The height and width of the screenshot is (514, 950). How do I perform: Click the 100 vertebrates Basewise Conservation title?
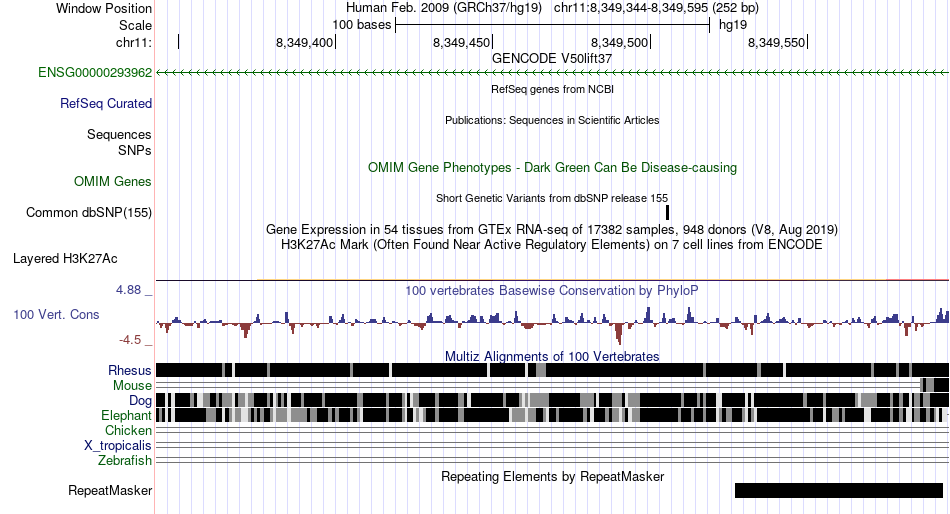(x=552, y=290)
